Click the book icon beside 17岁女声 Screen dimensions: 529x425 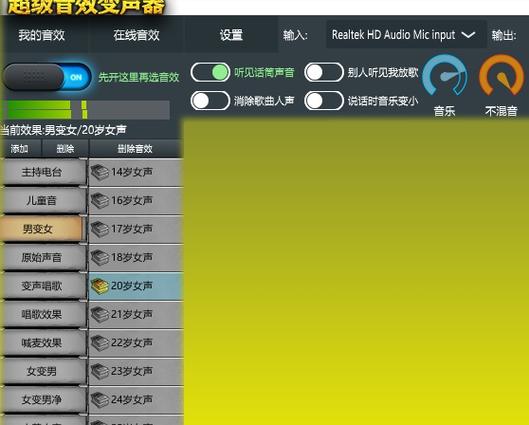[x=100, y=229]
